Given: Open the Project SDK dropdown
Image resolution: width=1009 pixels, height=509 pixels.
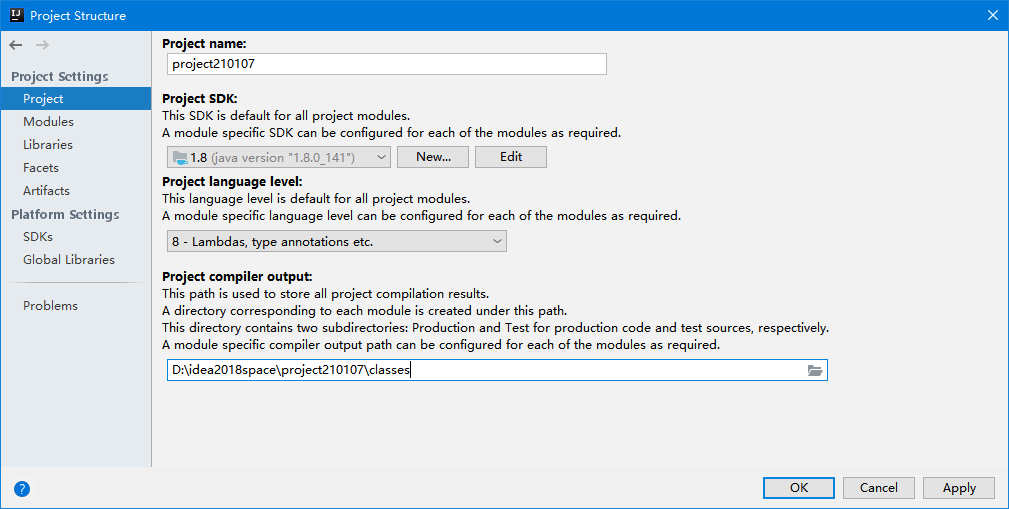Looking at the screenshot, I should pos(279,157).
